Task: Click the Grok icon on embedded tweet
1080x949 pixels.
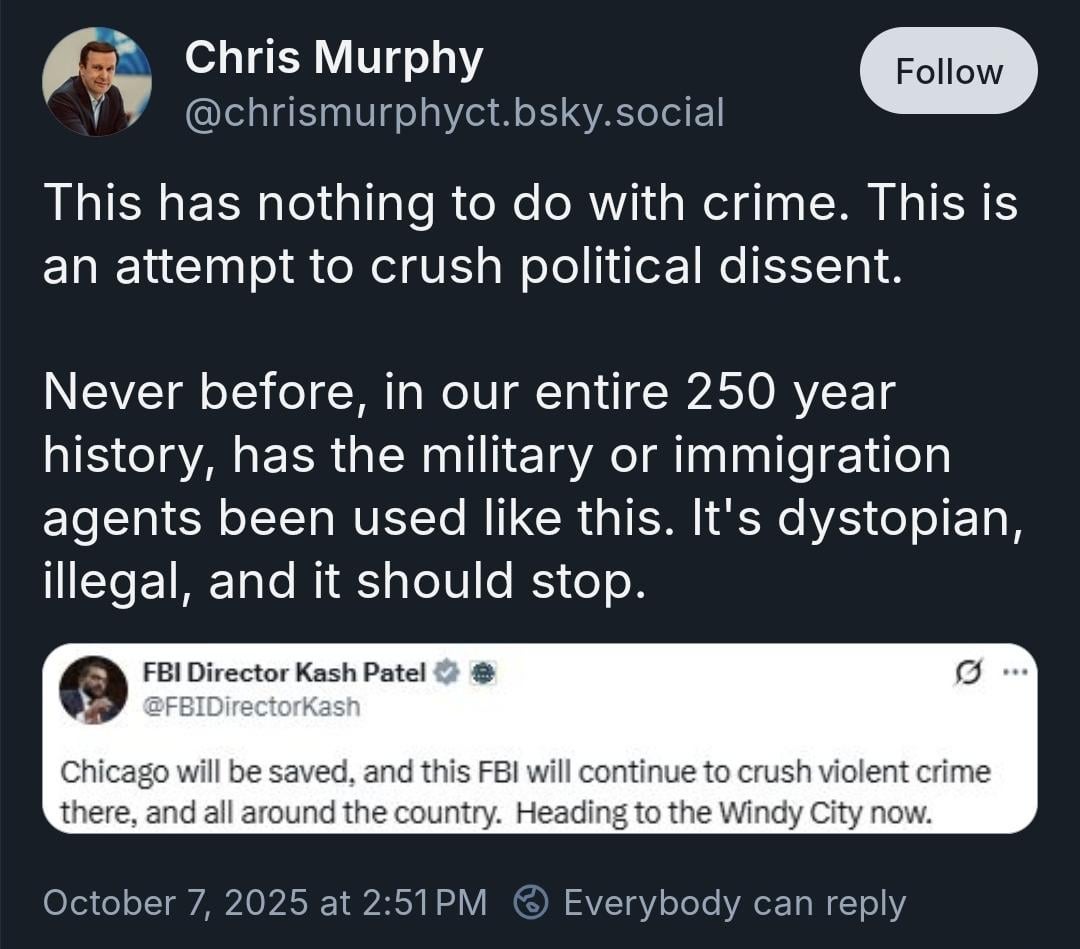Action: click(x=969, y=672)
